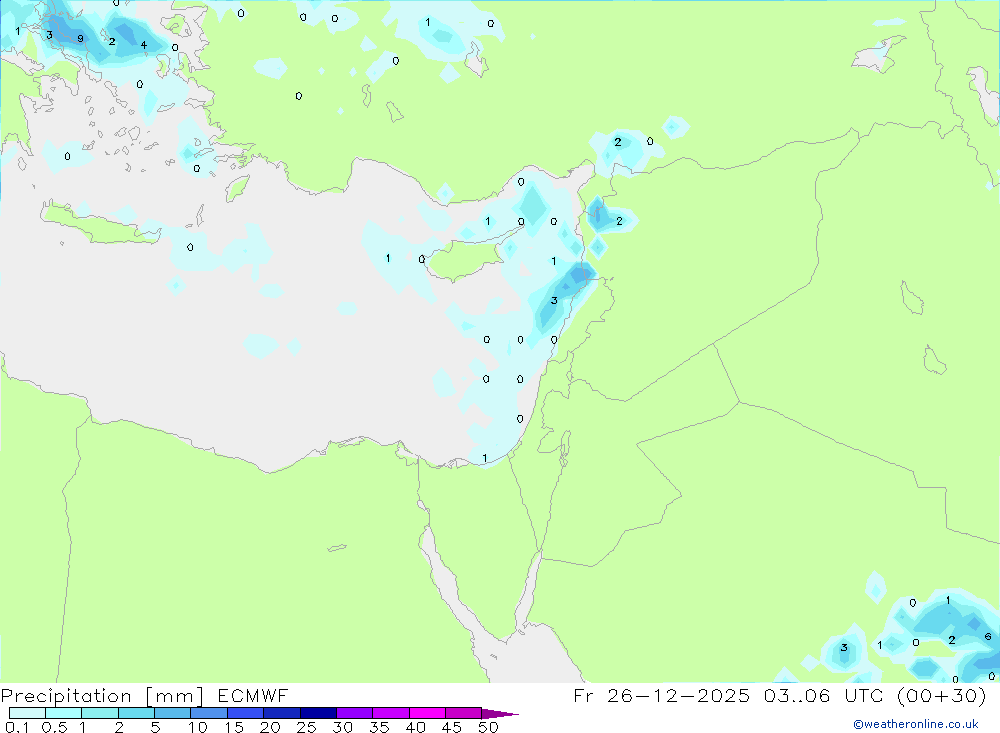The image size is (1000, 733).
Task: Click the legend label '50'
Action: 489,727
